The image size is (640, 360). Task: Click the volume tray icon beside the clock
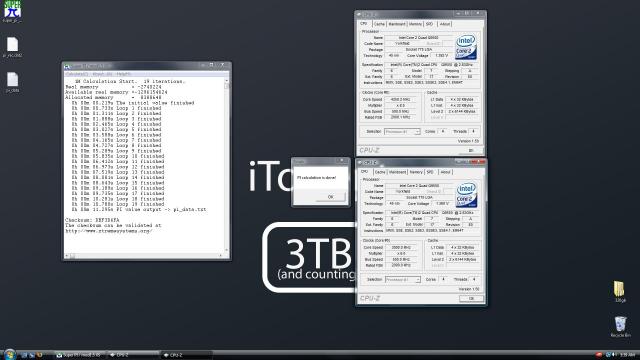(614, 355)
